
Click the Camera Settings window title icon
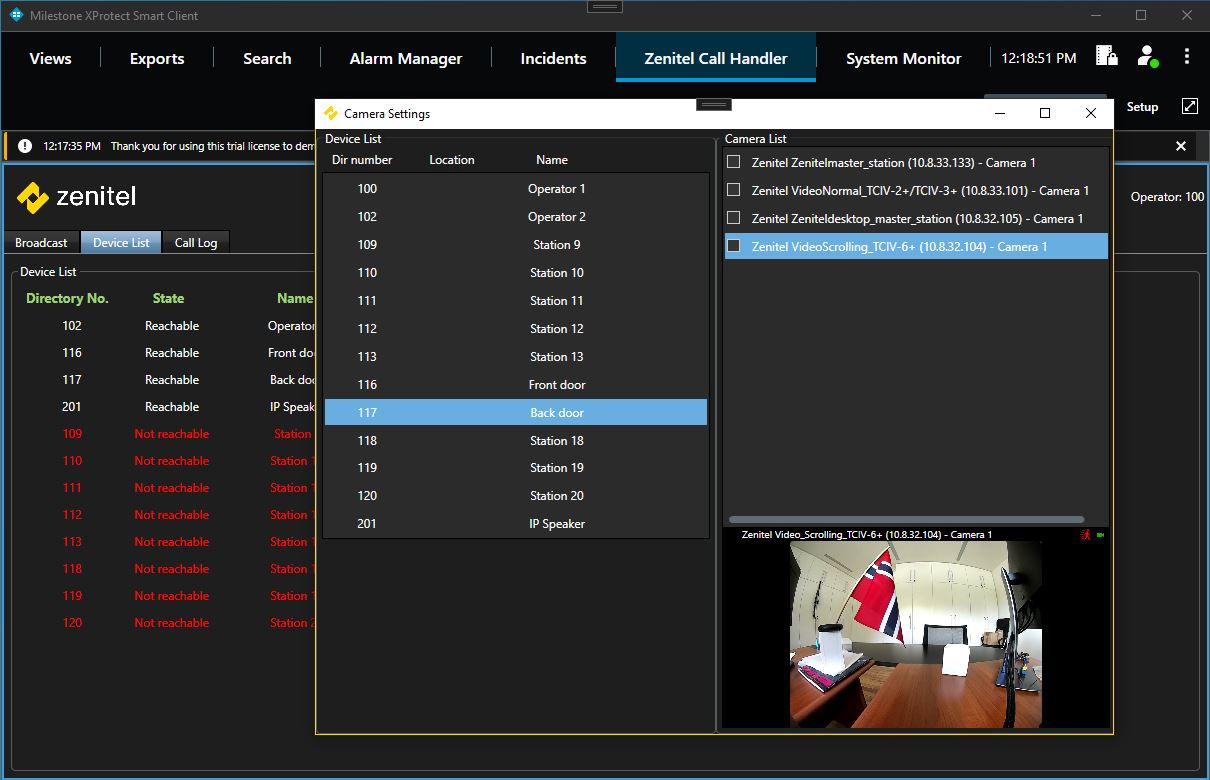pyautogui.click(x=331, y=114)
